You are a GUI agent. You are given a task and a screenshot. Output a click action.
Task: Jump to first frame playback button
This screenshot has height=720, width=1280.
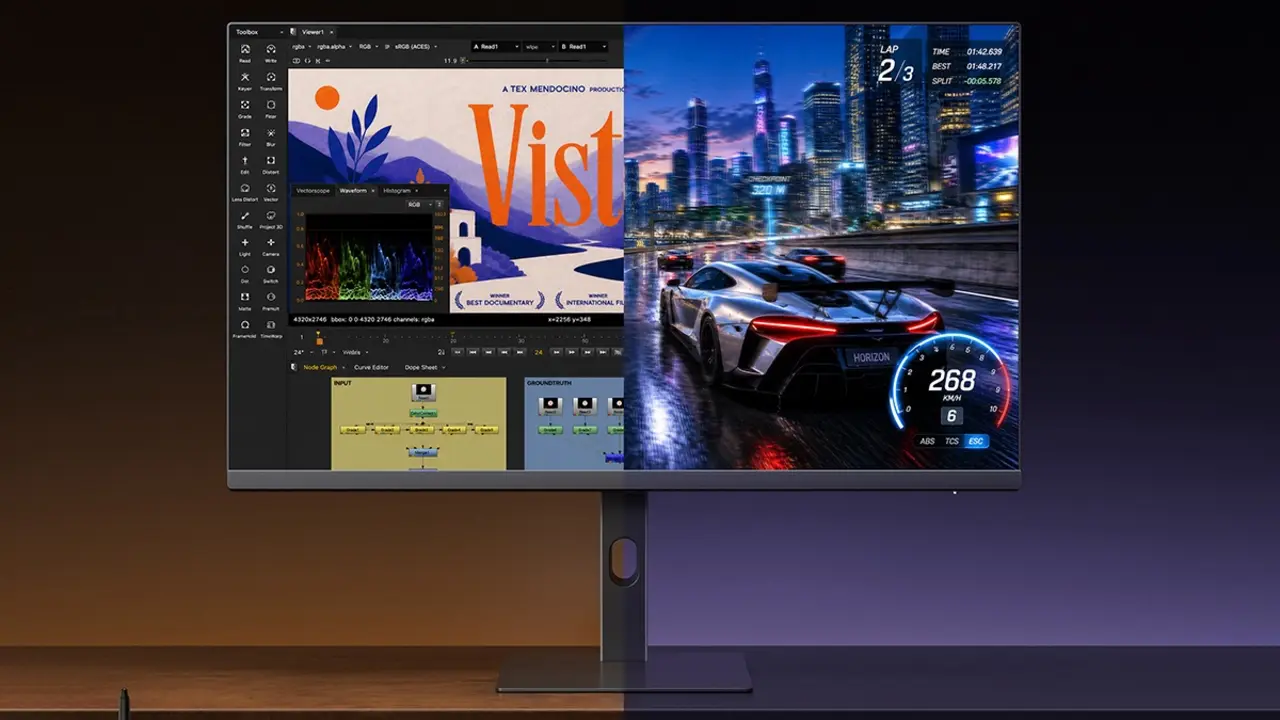click(x=458, y=352)
